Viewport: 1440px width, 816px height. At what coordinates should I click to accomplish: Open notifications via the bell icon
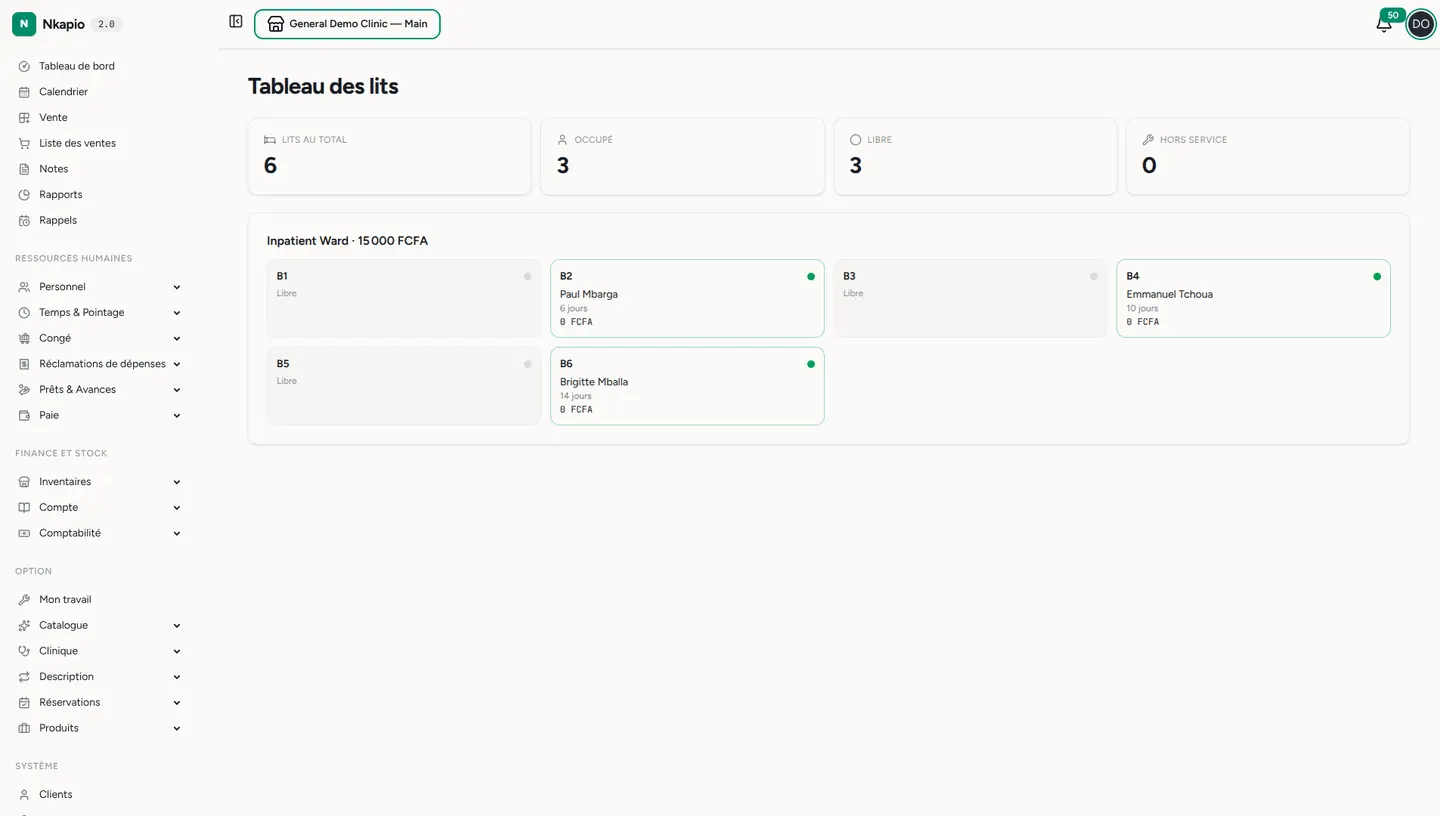click(1384, 24)
